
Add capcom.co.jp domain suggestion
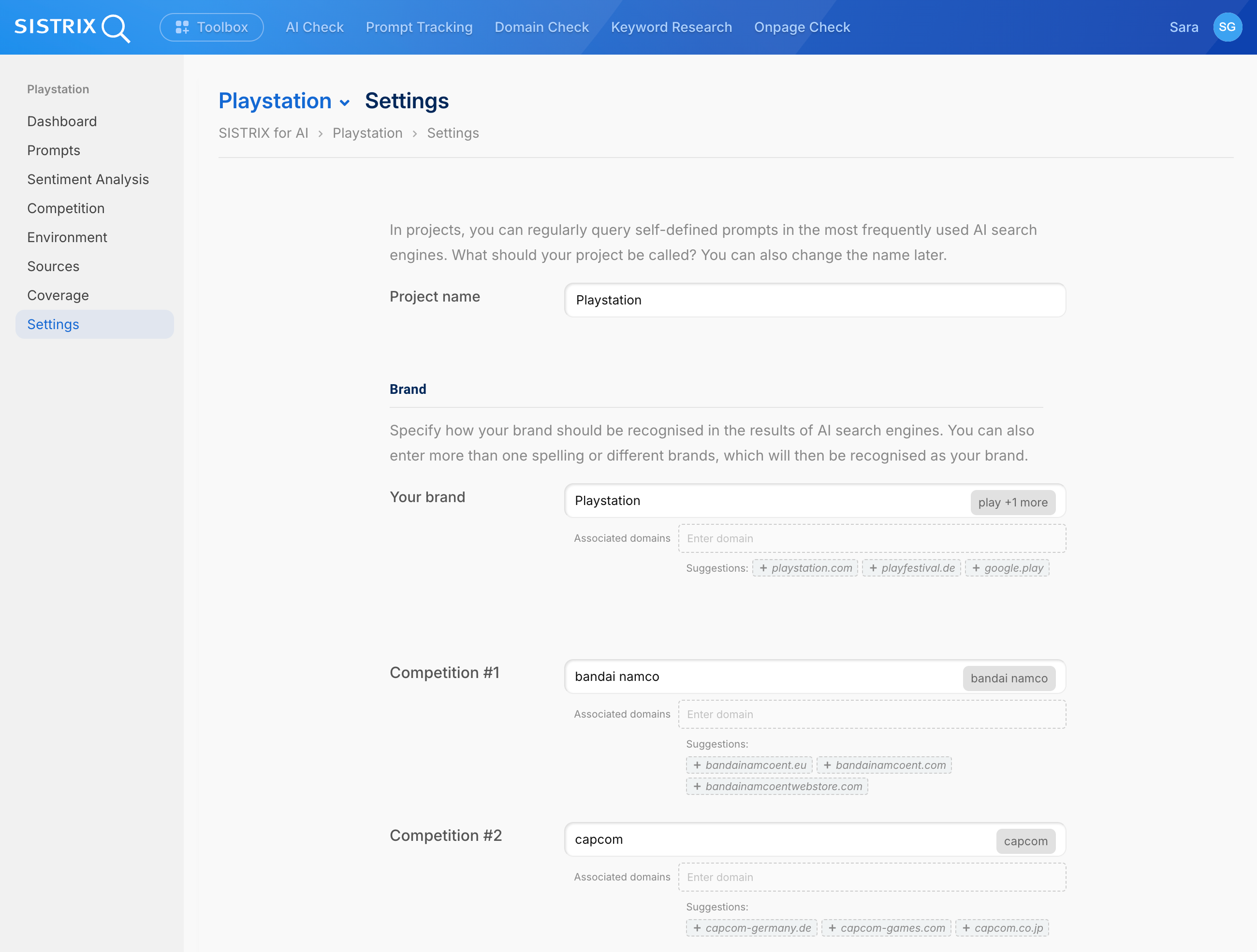tap(1002, 927)
